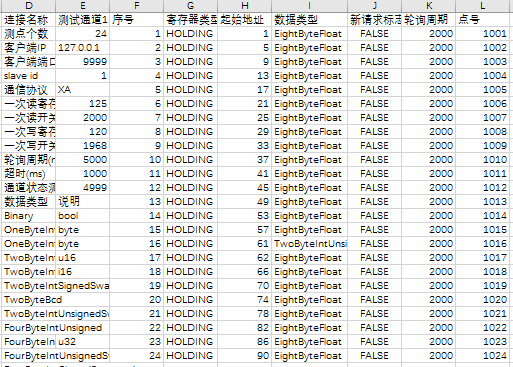Select the 'u16' cell
The image size is (513, 367).
point(82,258)
